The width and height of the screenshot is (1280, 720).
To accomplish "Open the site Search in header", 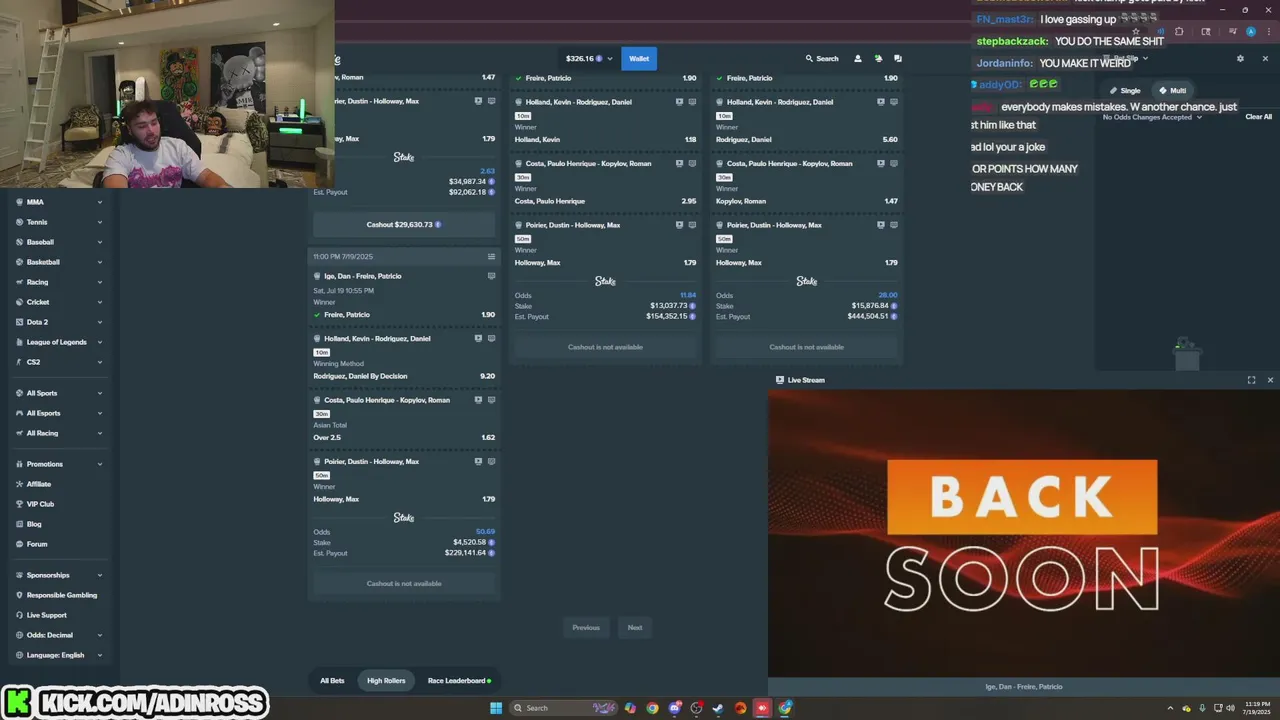I will tap(822, 59).
